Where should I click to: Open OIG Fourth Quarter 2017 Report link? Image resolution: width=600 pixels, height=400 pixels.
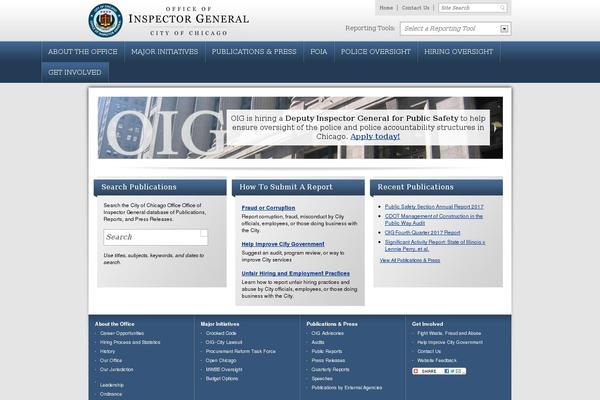click(x=422, y=233)
